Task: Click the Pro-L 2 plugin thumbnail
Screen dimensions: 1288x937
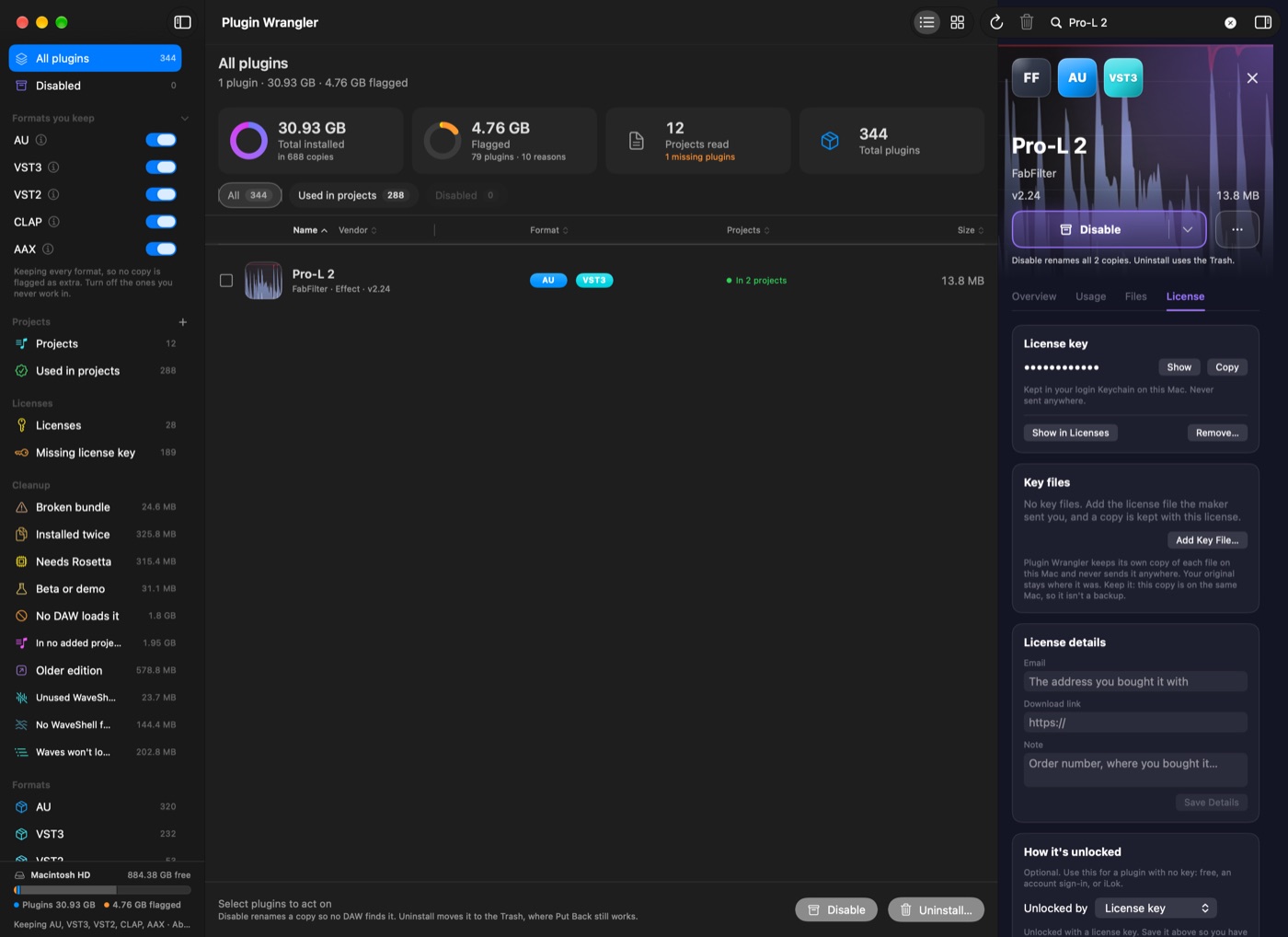Action: click(x=263, y=281)
